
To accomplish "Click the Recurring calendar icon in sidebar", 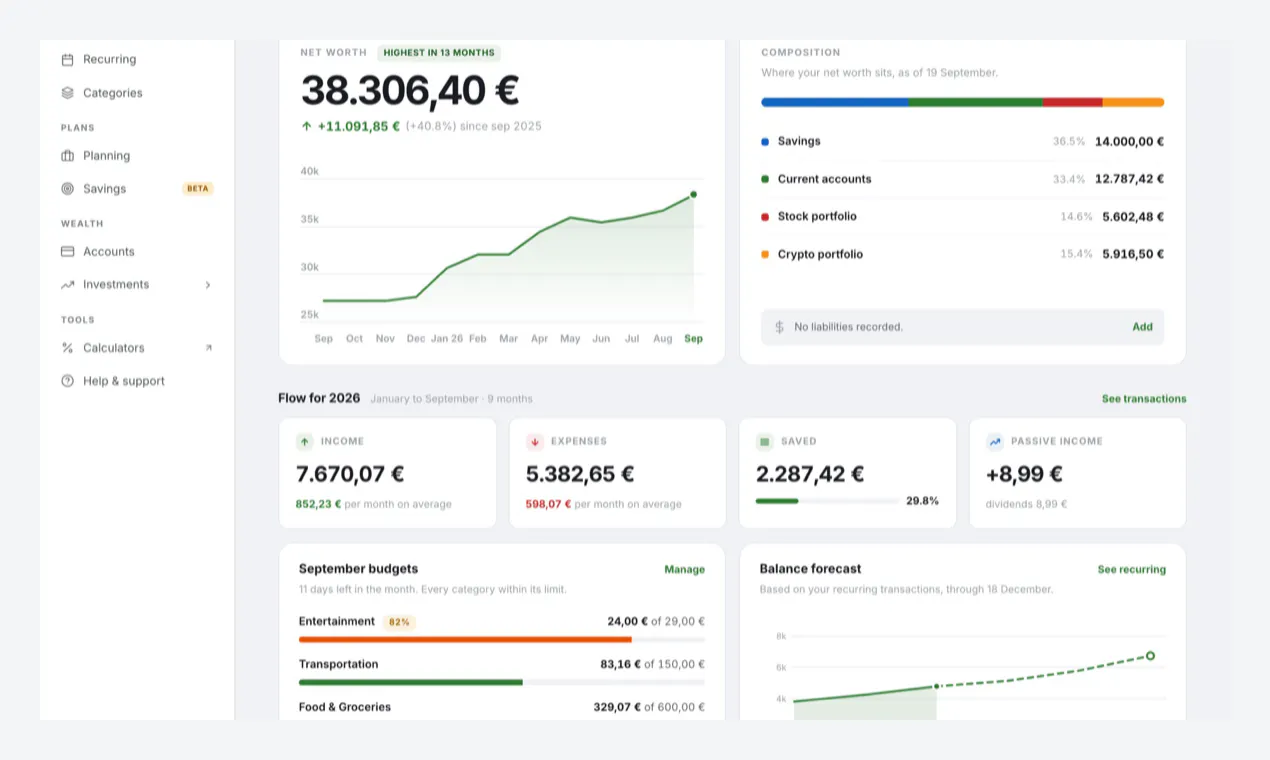I will [67, 60].
